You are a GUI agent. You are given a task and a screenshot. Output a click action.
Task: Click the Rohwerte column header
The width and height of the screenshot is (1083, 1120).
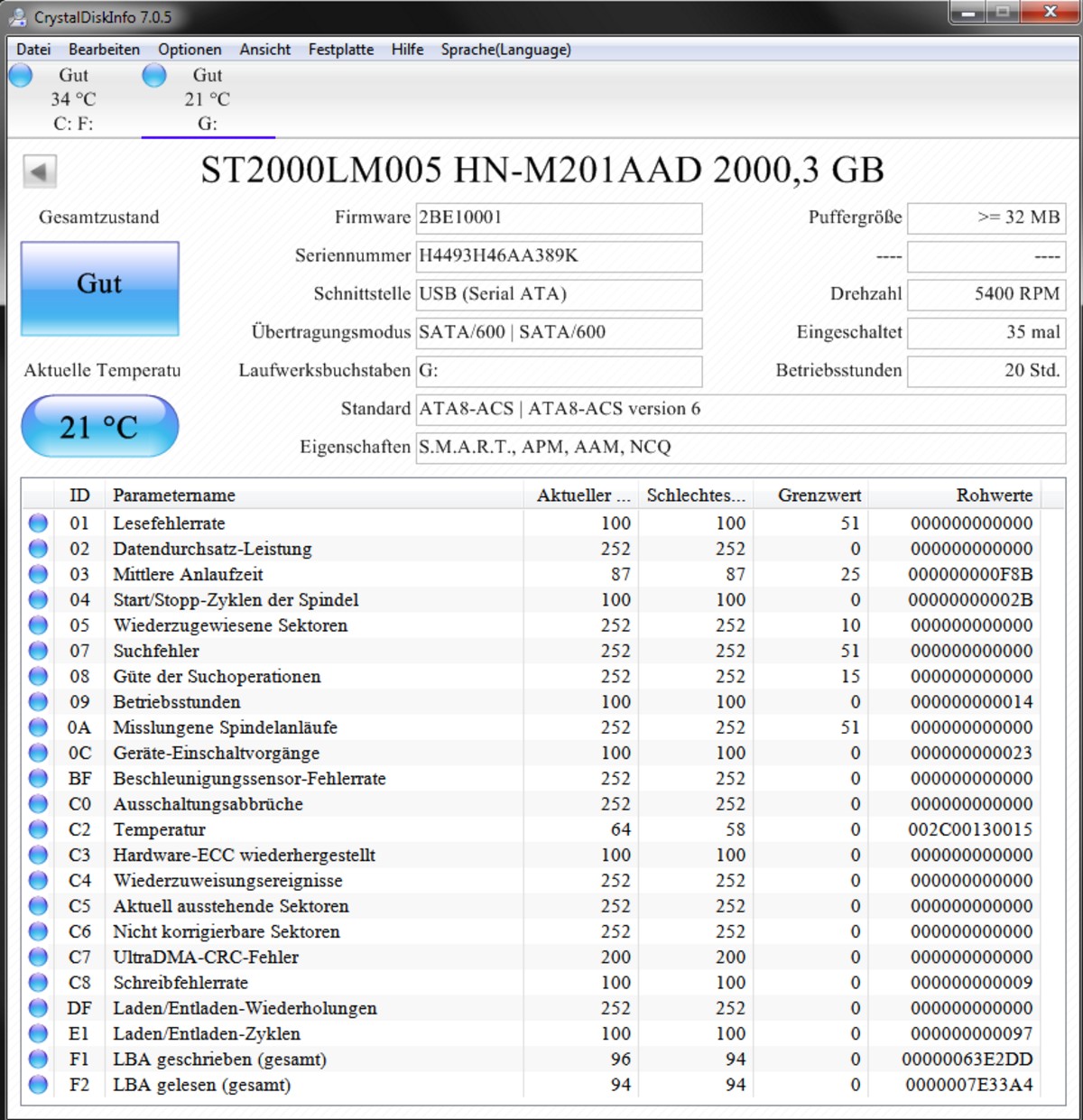coord(954,495)
